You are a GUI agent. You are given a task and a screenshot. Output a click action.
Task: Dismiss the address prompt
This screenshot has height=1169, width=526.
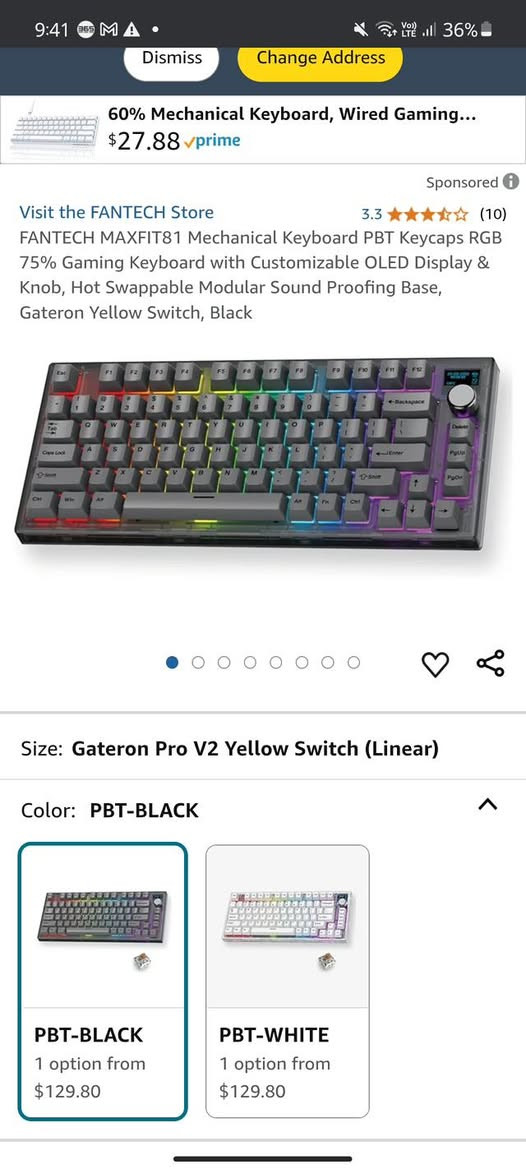click(171, 57)
